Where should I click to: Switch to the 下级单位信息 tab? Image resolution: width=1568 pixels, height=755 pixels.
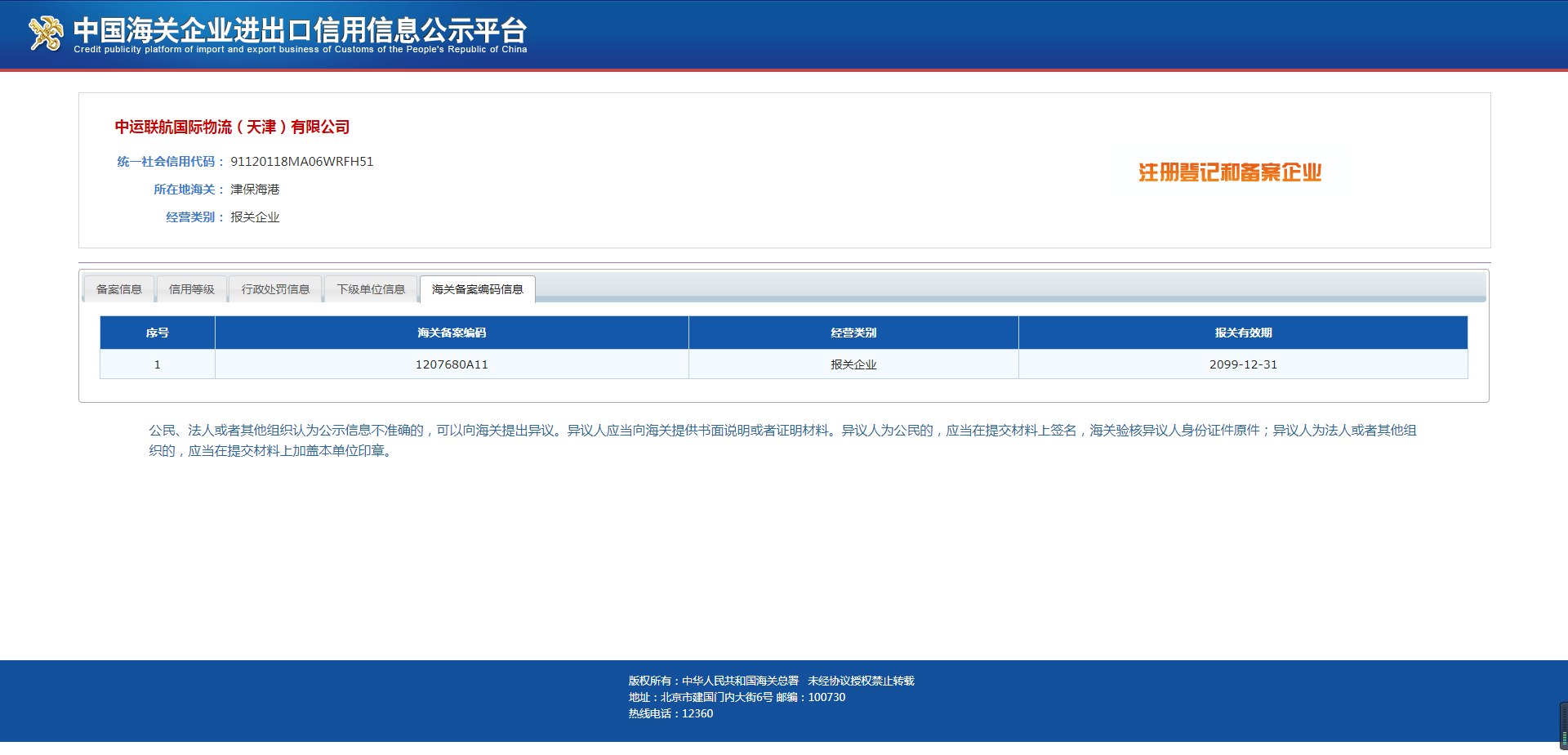(x=371, y=288)
